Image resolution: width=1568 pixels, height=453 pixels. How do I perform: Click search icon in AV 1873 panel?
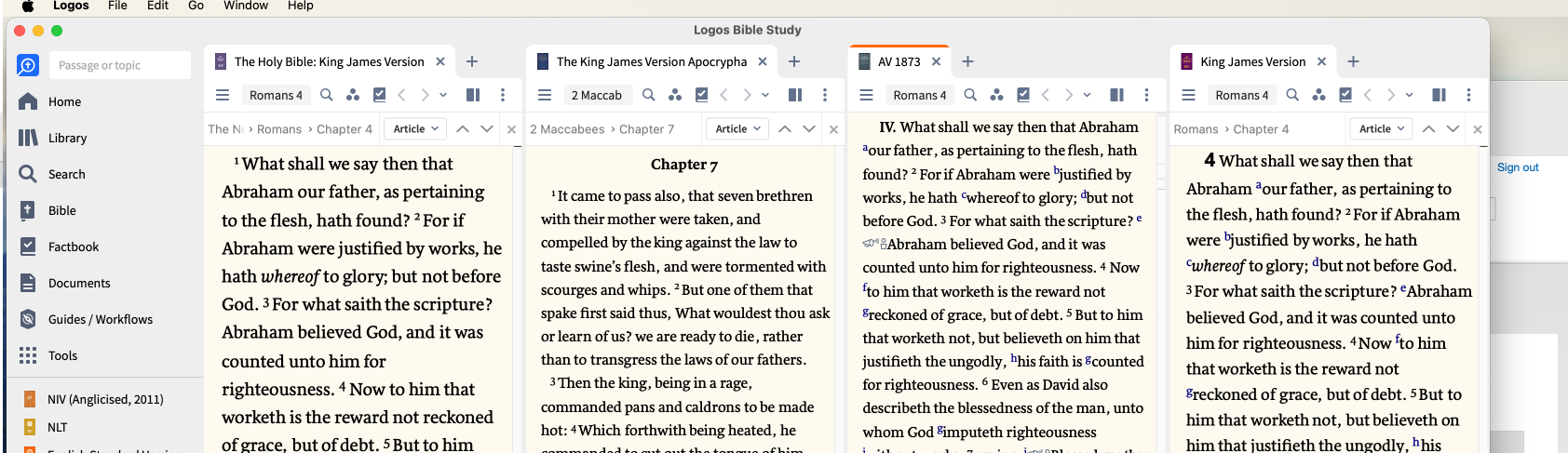[970, 95]
